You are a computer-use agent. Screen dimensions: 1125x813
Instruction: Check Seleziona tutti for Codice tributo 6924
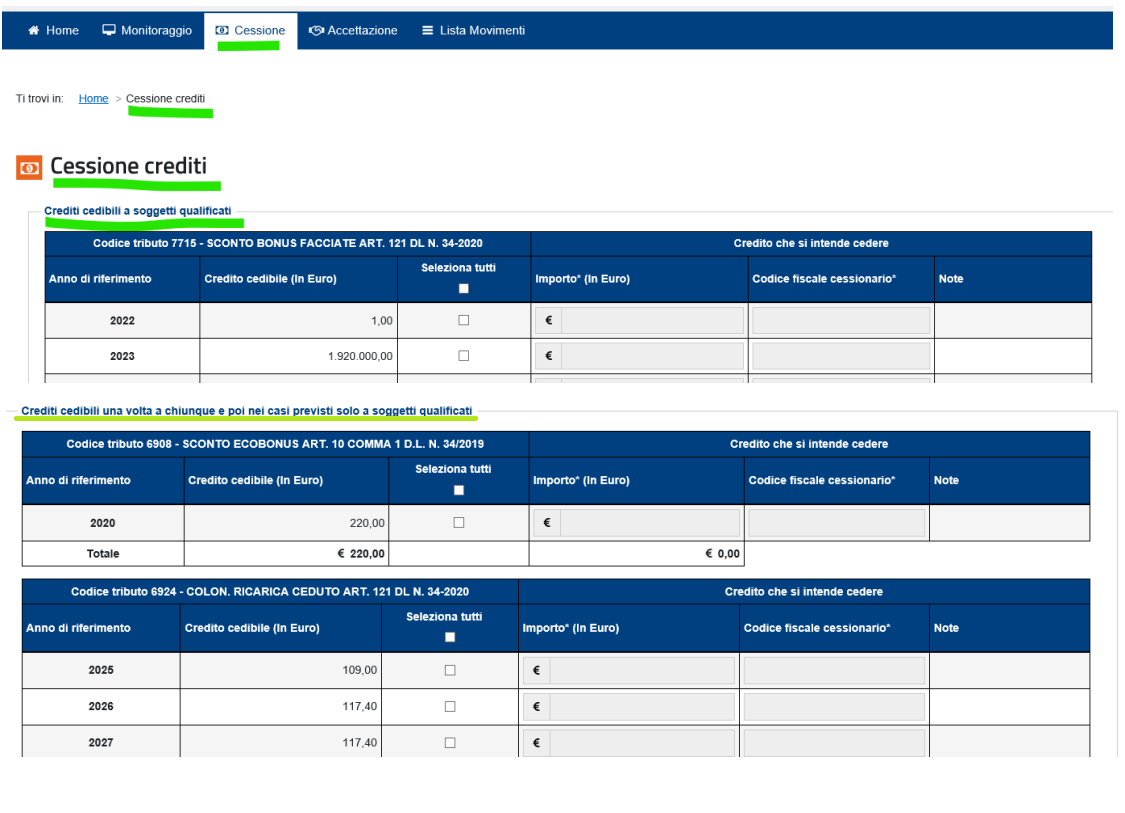click(450, 637)
